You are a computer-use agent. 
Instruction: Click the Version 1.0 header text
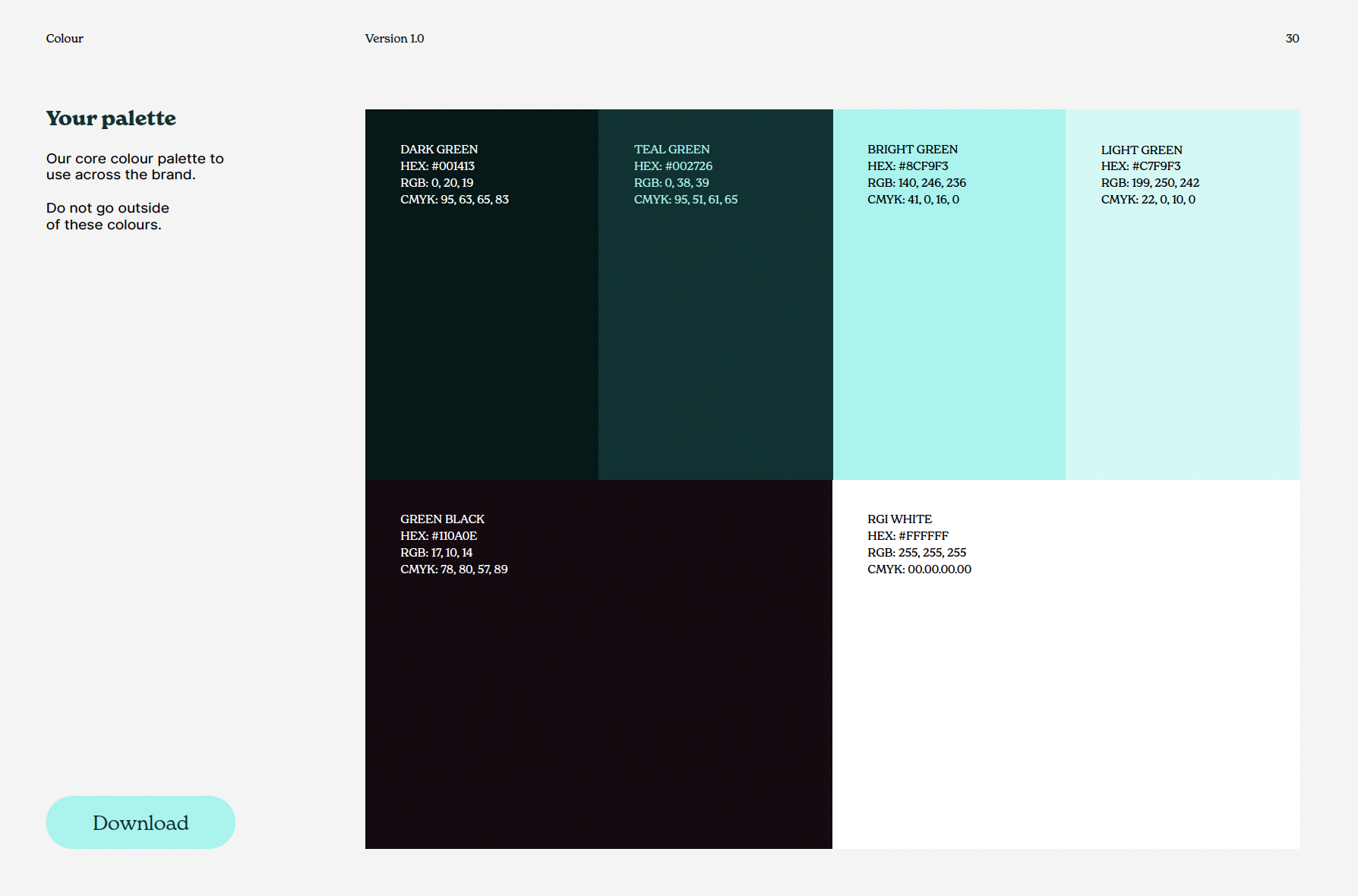click(x=394, y=39)
